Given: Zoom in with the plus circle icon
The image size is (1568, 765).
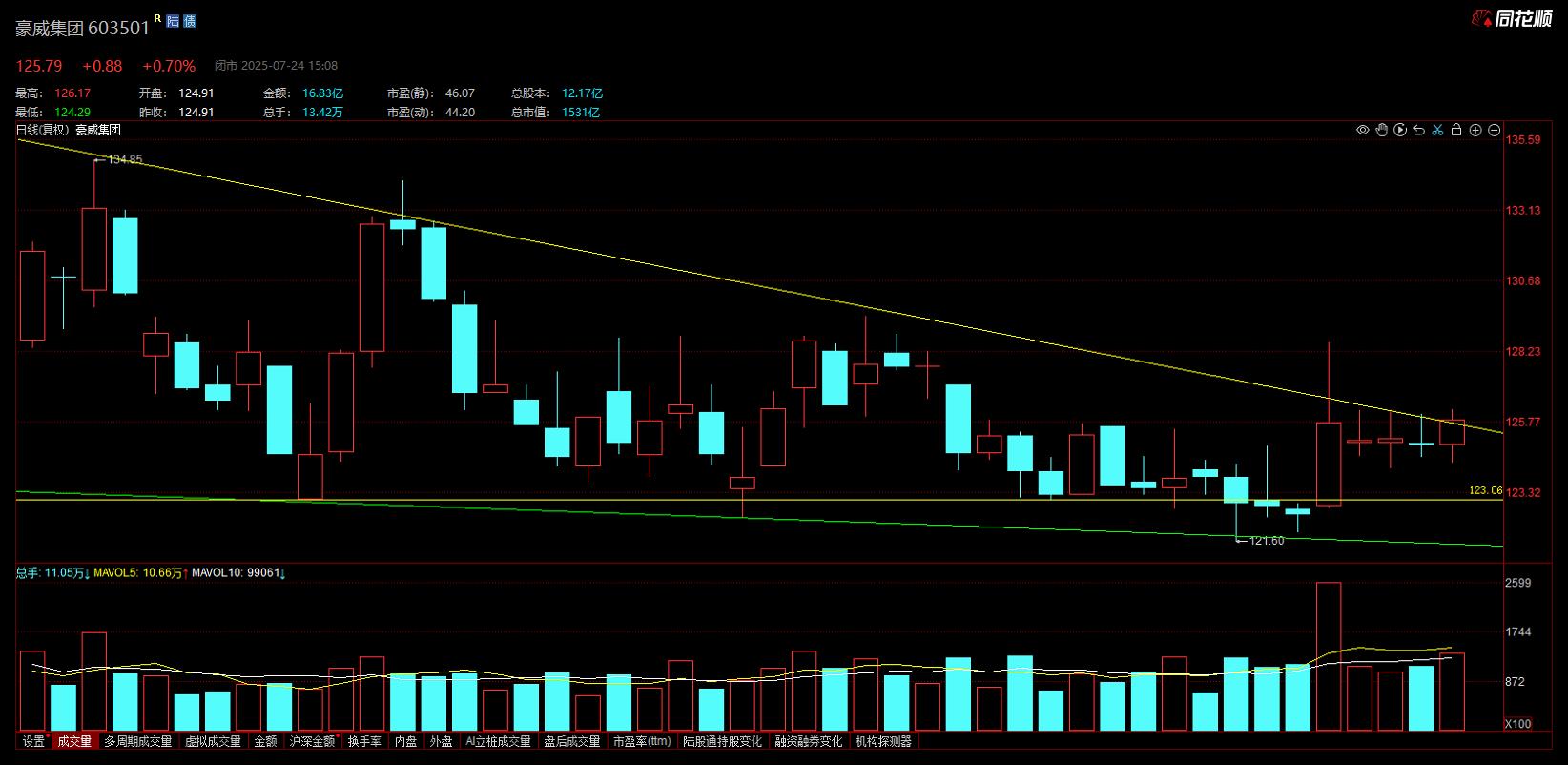Looking at the screenshot, I should (1475, 130).
